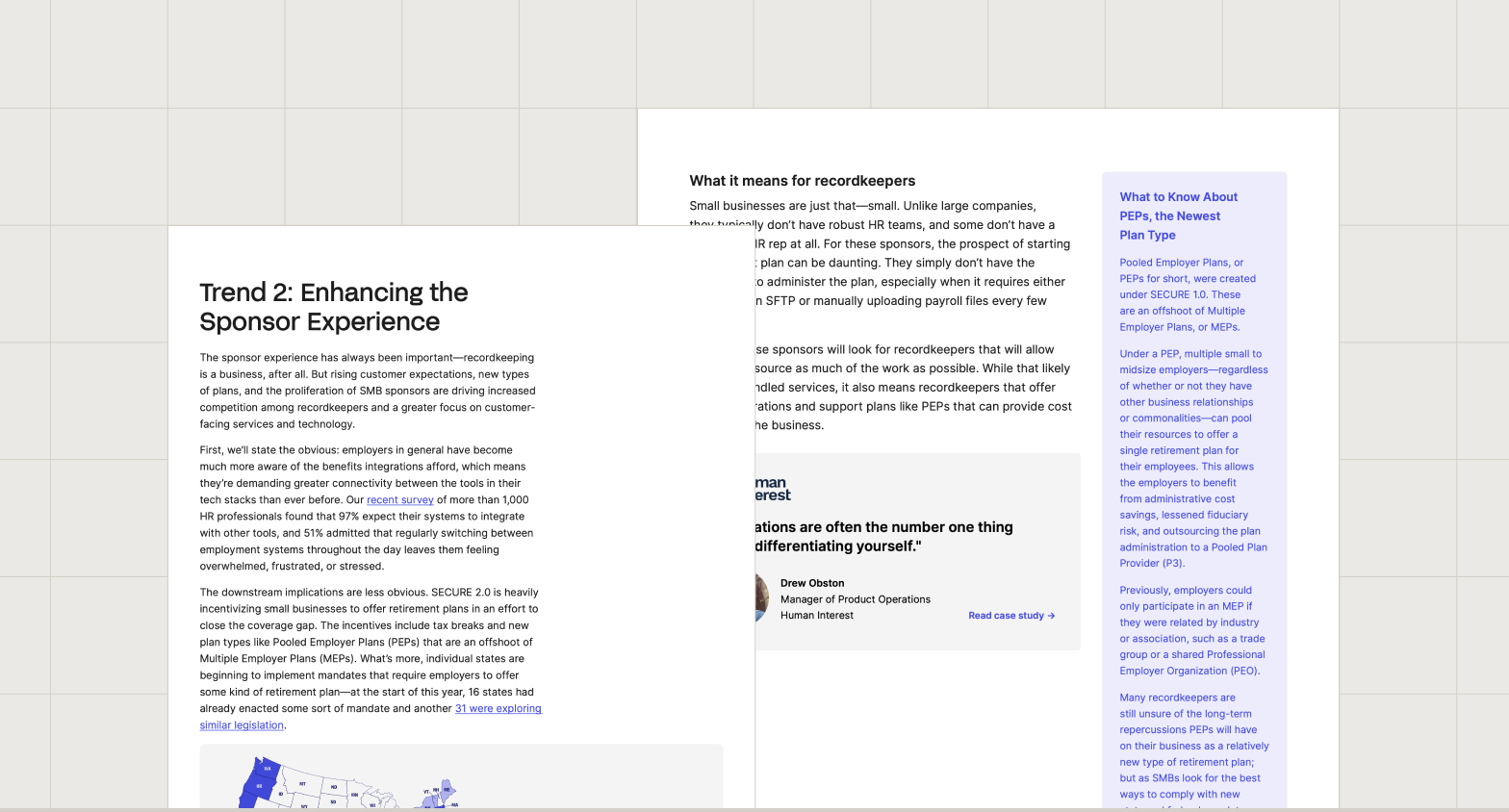Click the "What to Know About PEPs" sidebar title
Screen dimensions: 1509x812
click(x=1179, y=216)
